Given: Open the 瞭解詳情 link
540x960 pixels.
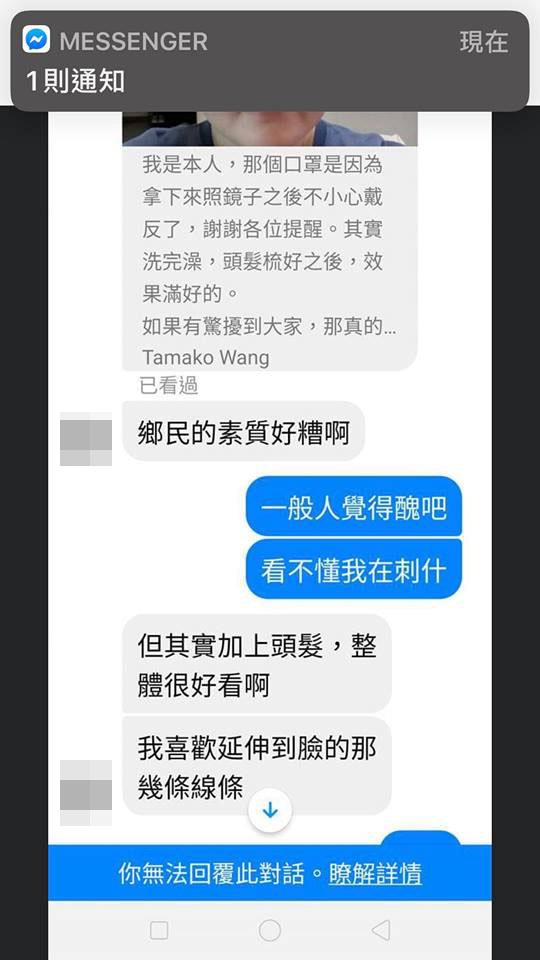Looking at the screenshot, I should point(375,874).
